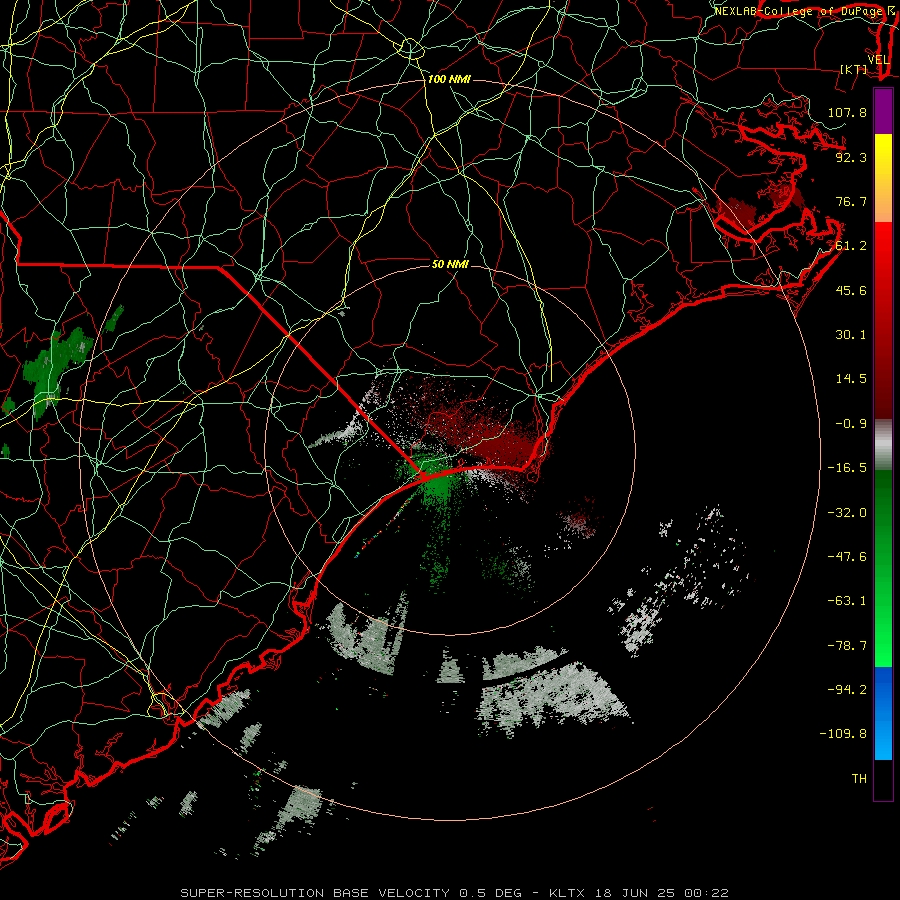The image size is (900, 900).
Task: Click the [KT] units label
Action: tap(854, 69)
